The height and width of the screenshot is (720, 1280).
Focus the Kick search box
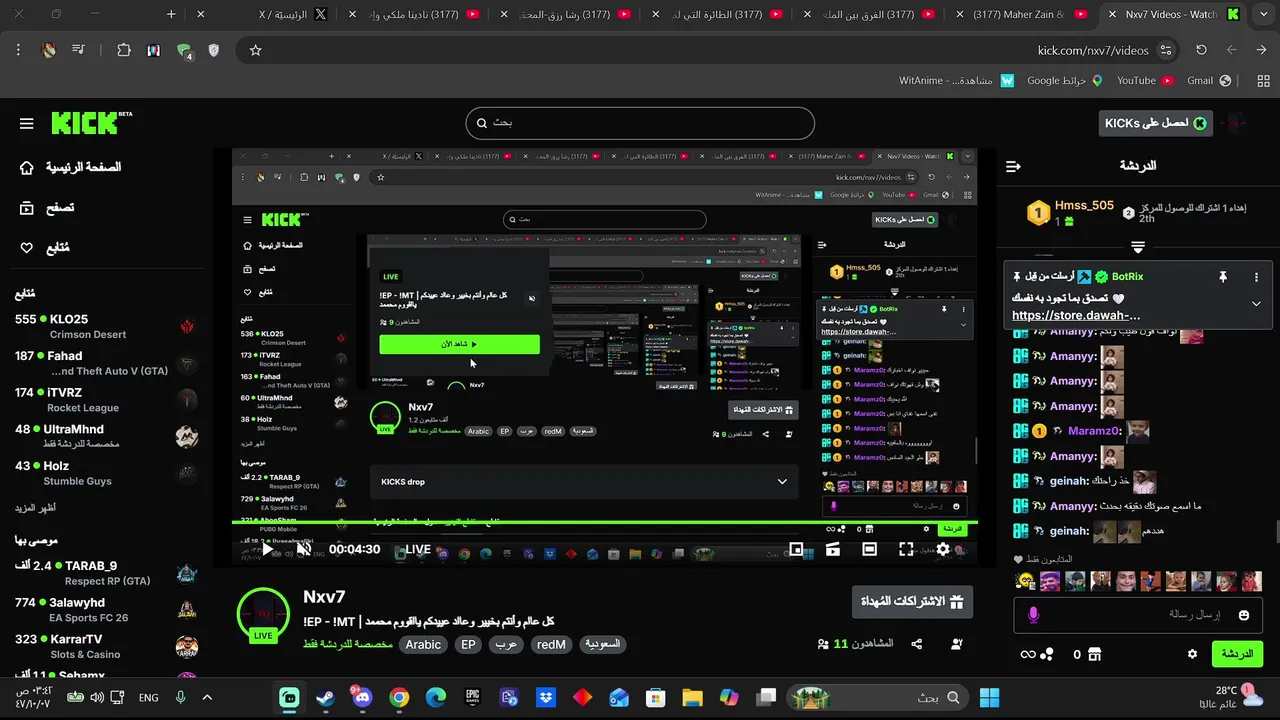tap(640, 123)
